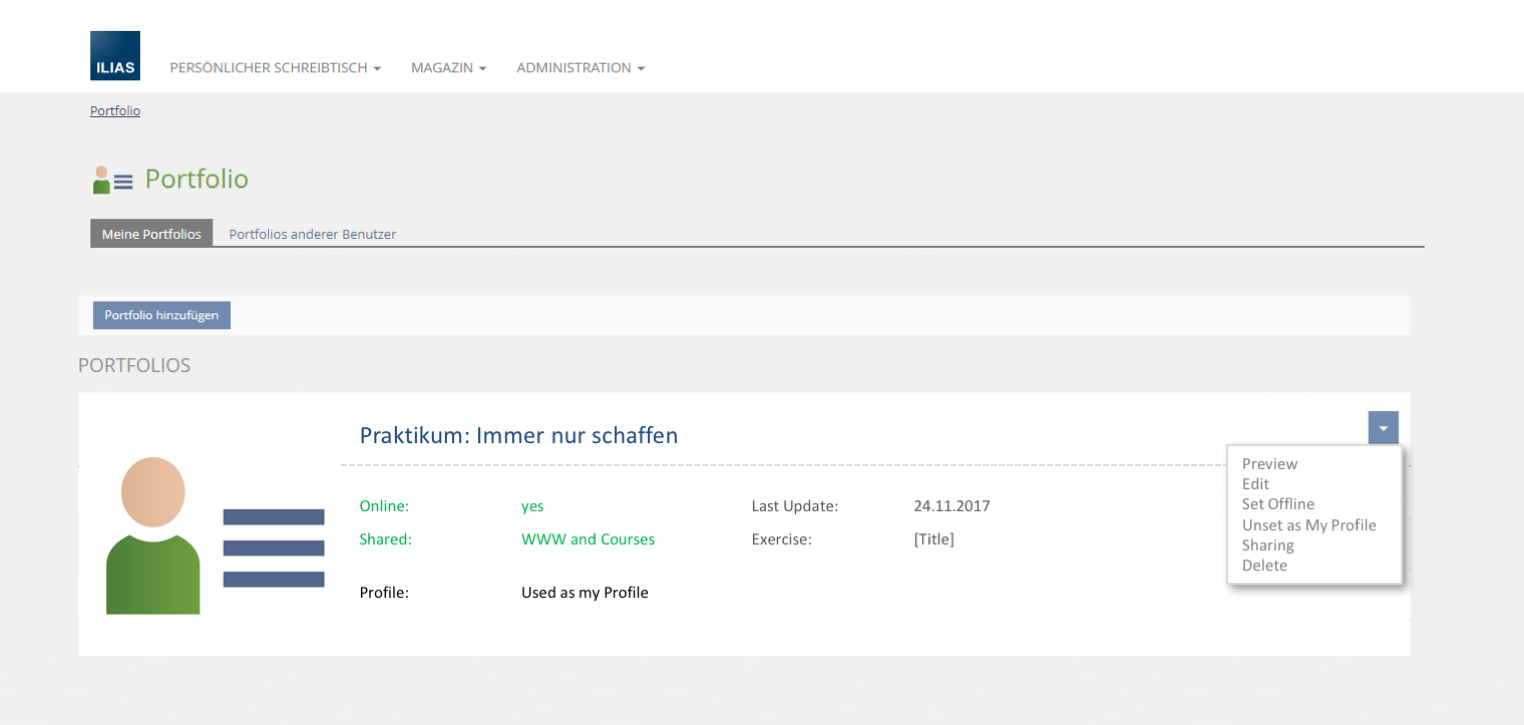The width and height of the screenshot is (1524, 725).
Task: Select Set Offline menu entry
Action: (1278, 504)
